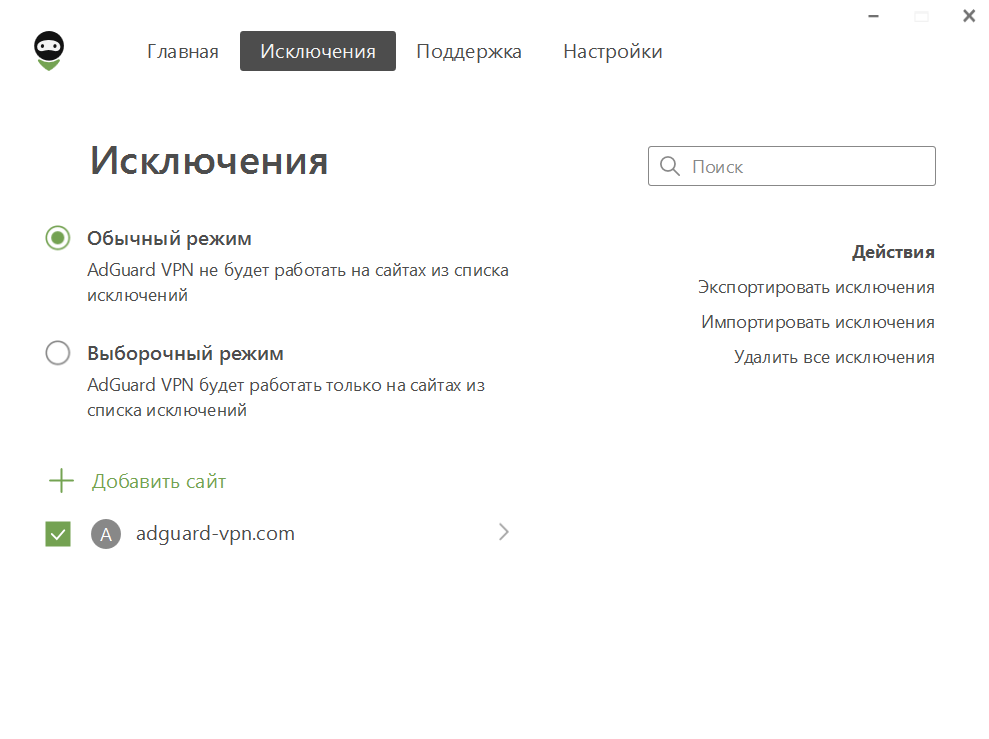Uncheck the adguard-vpn.com exclusion checkbox
Image resolution: width=989 pixels, height=739 pixels.
coord(58,534)
